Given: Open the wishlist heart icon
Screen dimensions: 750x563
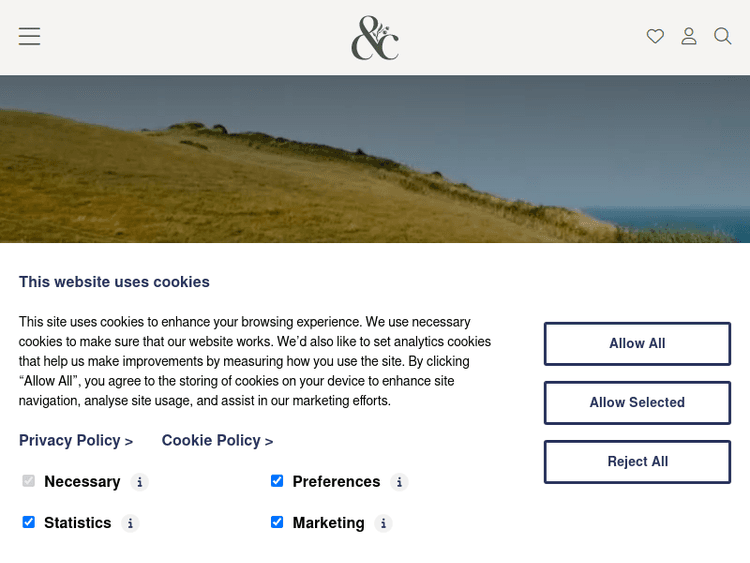Looking at the screenshot, I should (x=655, y=36).
